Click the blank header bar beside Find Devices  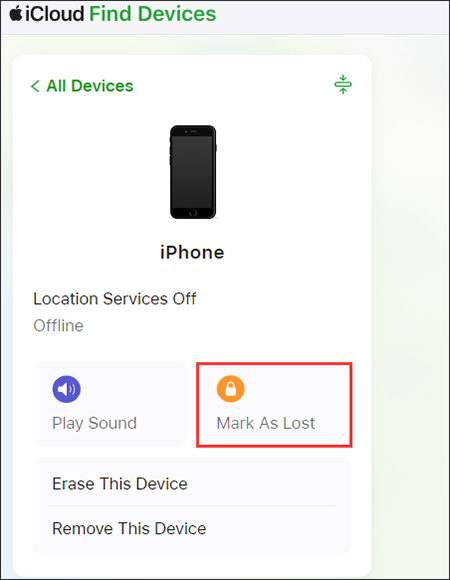(333, 17)
